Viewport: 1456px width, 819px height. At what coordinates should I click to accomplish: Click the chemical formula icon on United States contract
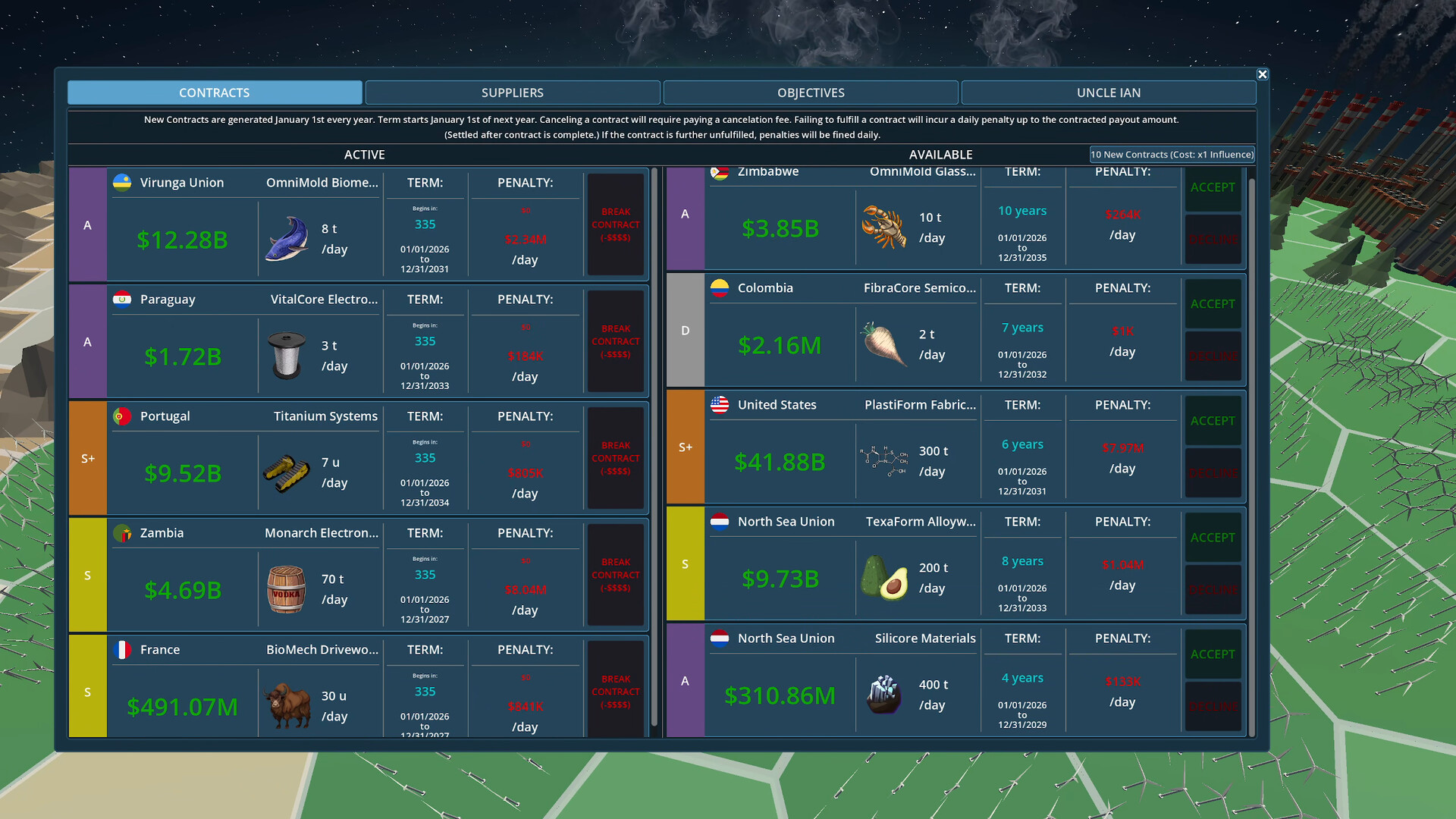point(883,459)
